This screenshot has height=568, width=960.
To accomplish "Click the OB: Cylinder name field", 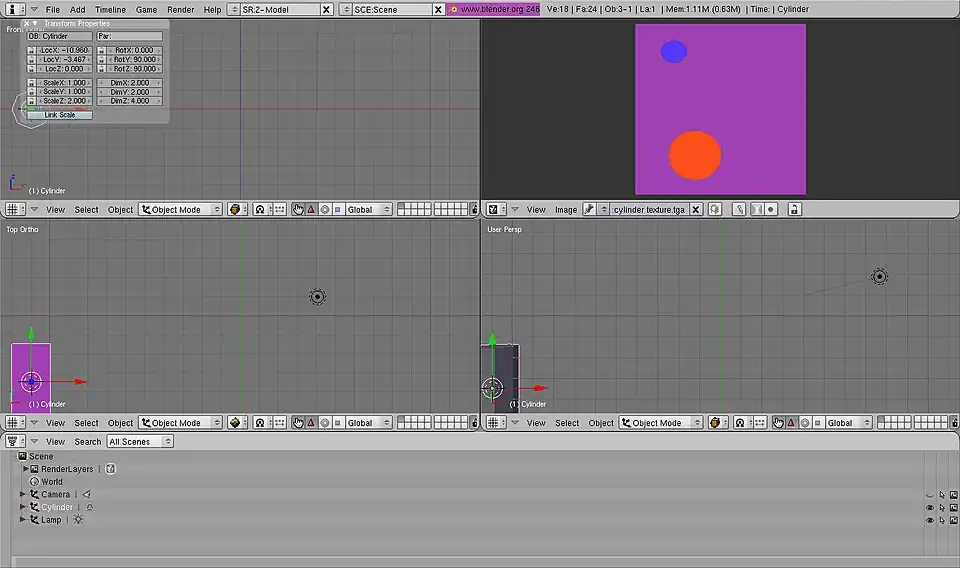I will tap(59, 36).
